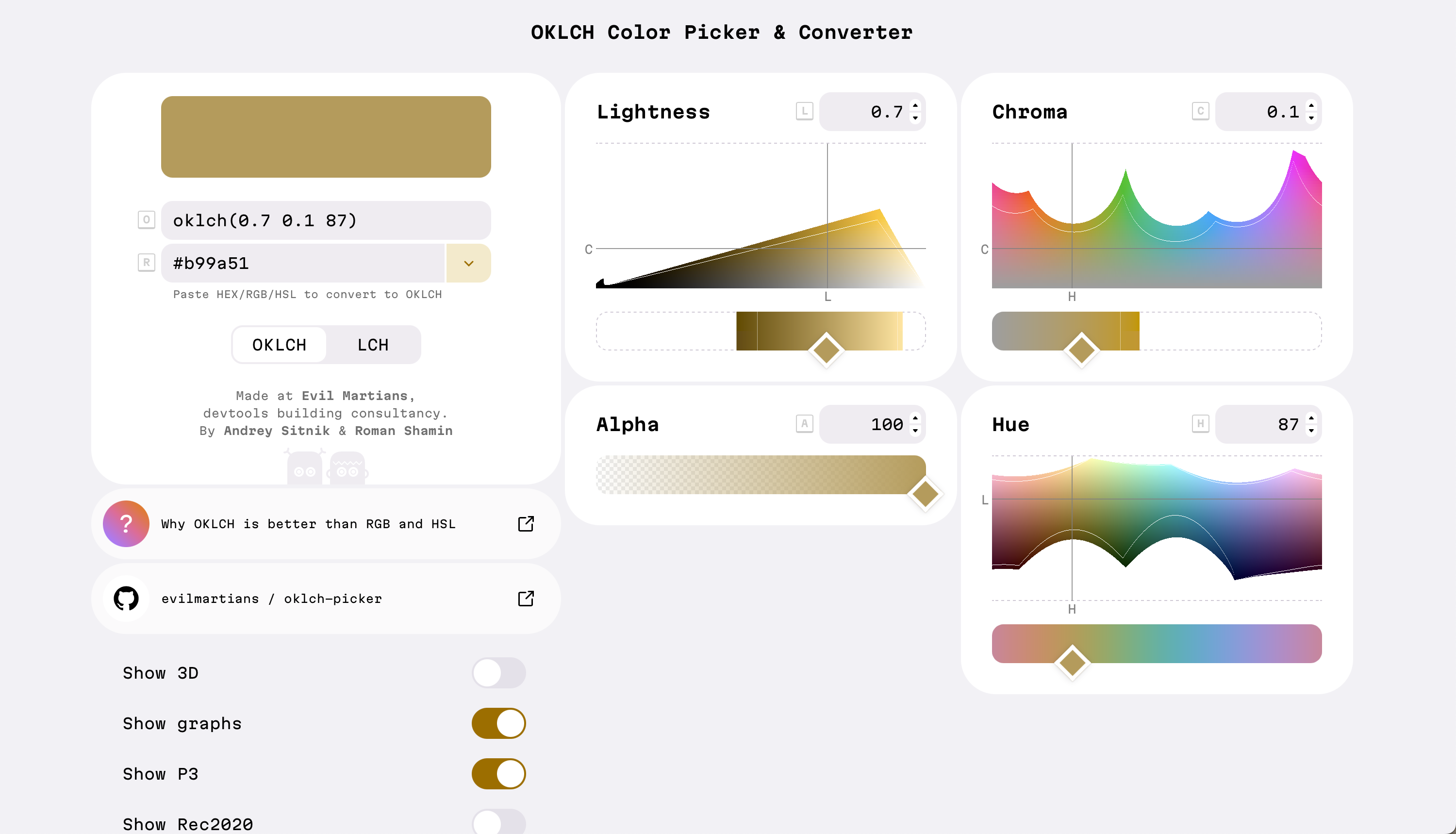Viewport: 1456px width, 834px height.
Task: Click the H shortcut badge next to Hue
Action: point(1200,424)
